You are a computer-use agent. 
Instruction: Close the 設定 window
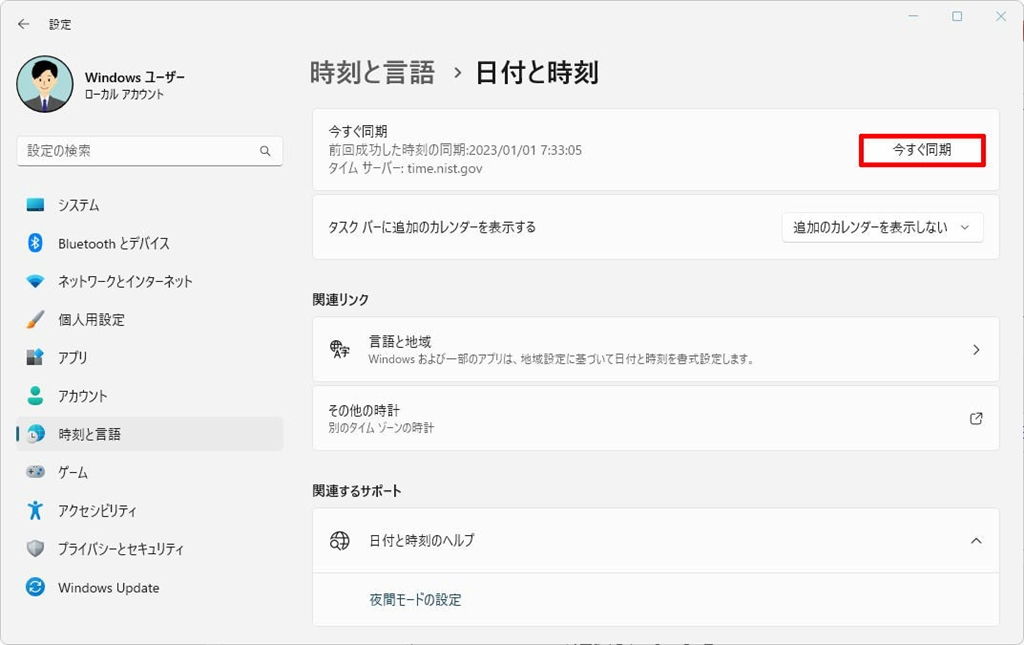tap(1000, 16)
